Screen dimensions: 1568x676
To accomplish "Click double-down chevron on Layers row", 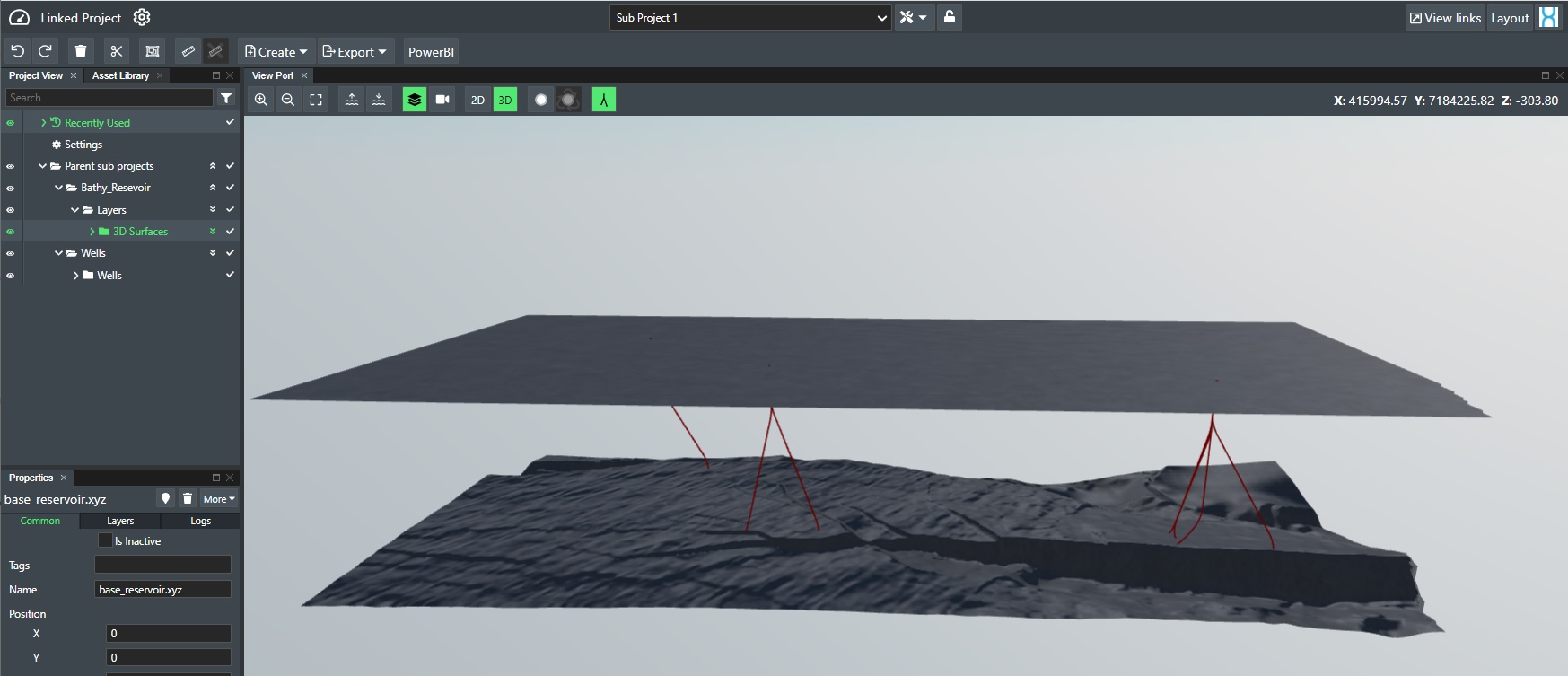I will pyautogui.click(x=213, y=209).
